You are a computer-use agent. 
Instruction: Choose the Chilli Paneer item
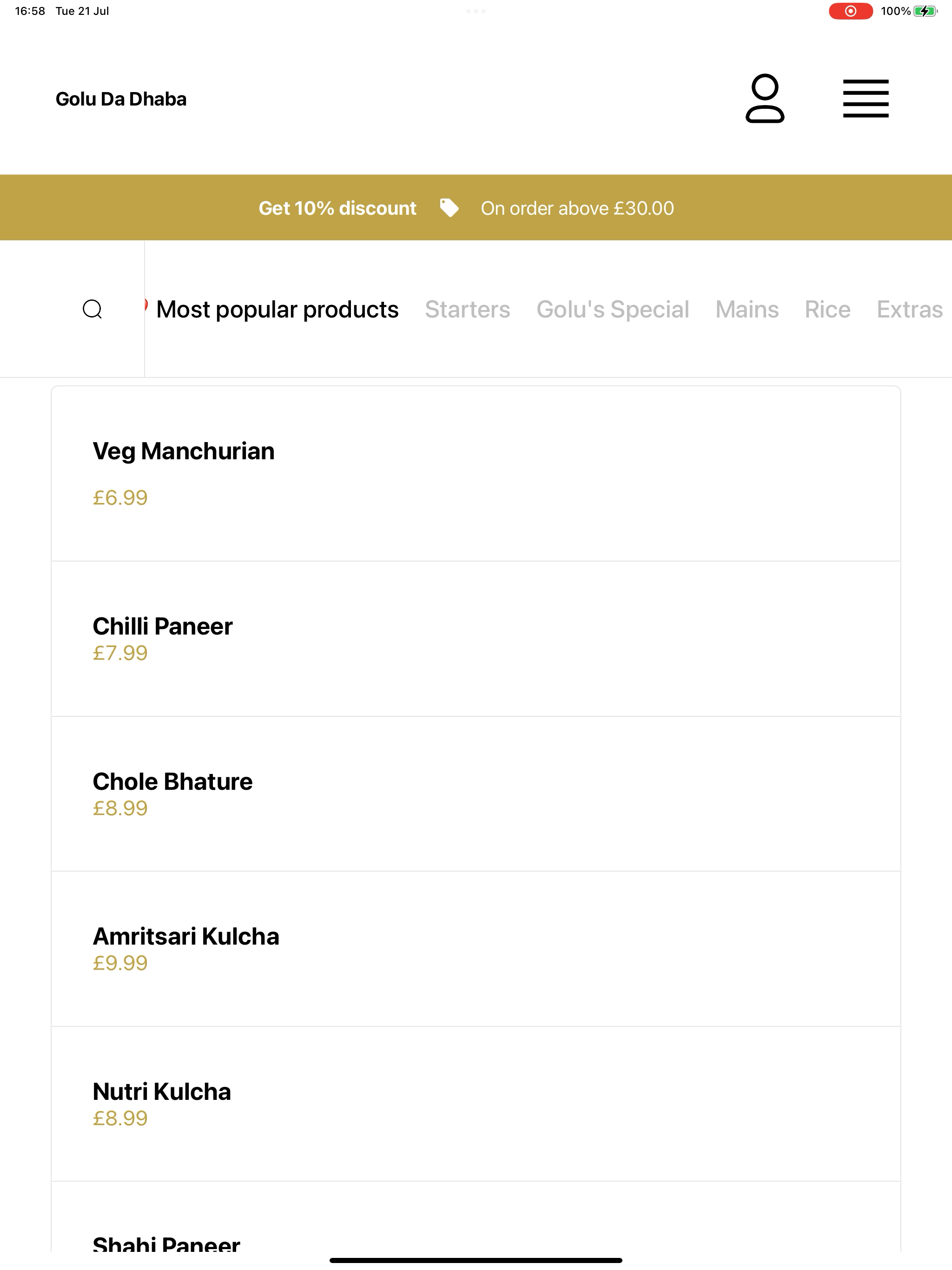[476, 638]
